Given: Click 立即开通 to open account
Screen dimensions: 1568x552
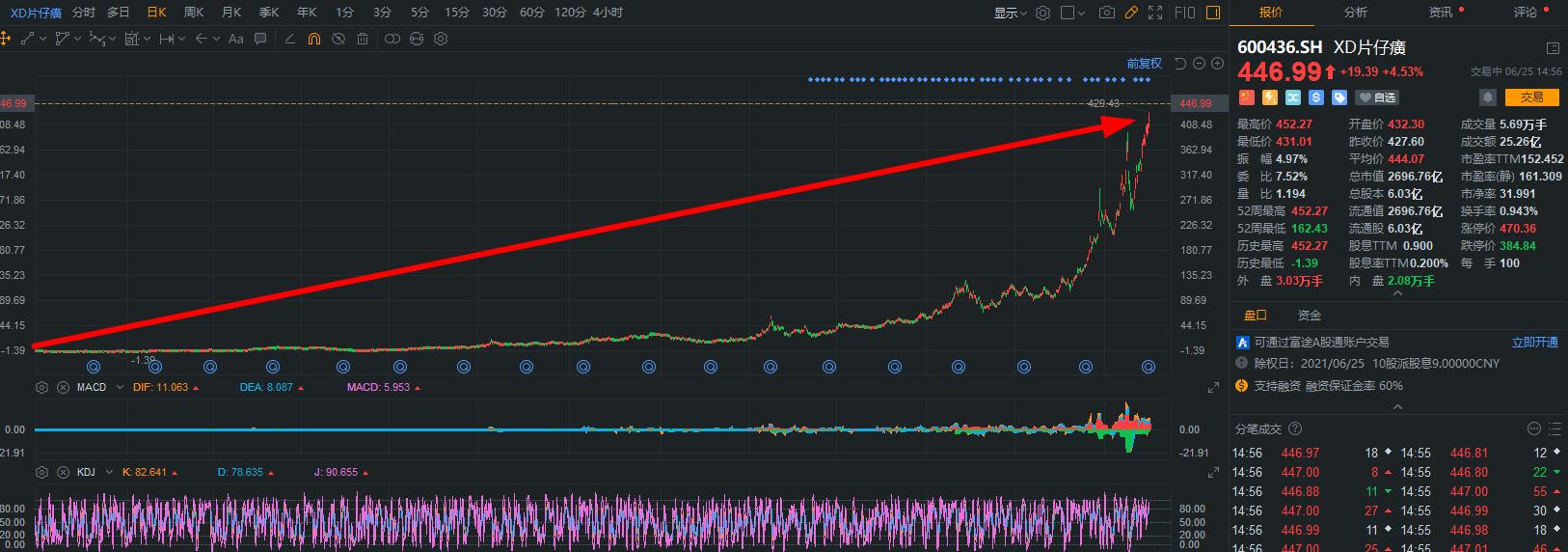Looking at the screenshot, I should 1535,342.
